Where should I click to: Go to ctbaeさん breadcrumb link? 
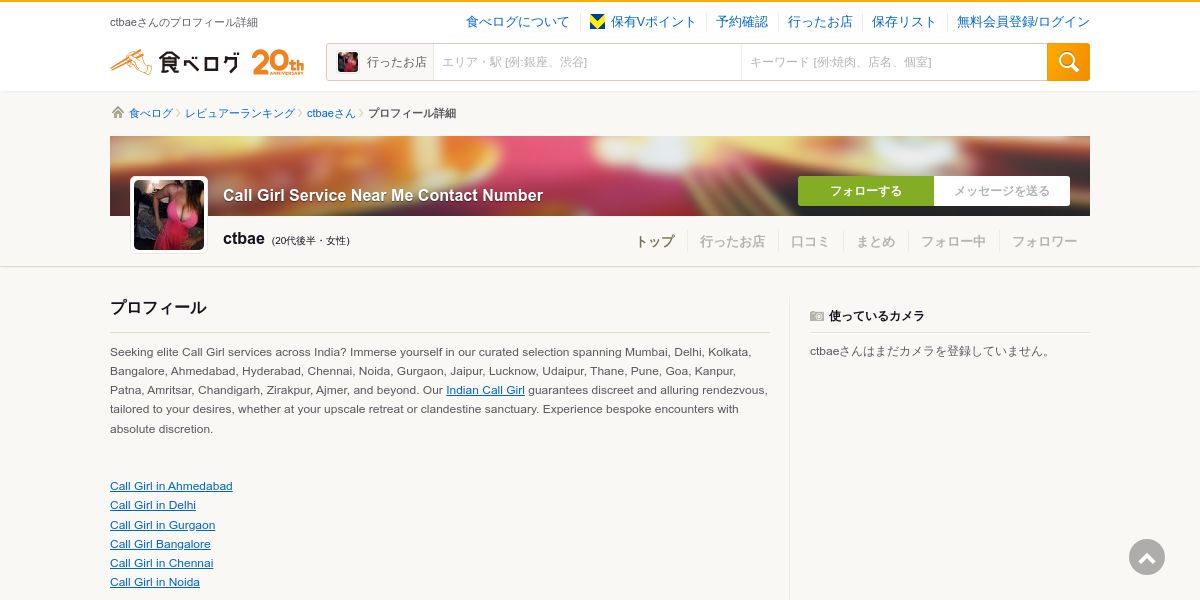click(x=331, y=114)
